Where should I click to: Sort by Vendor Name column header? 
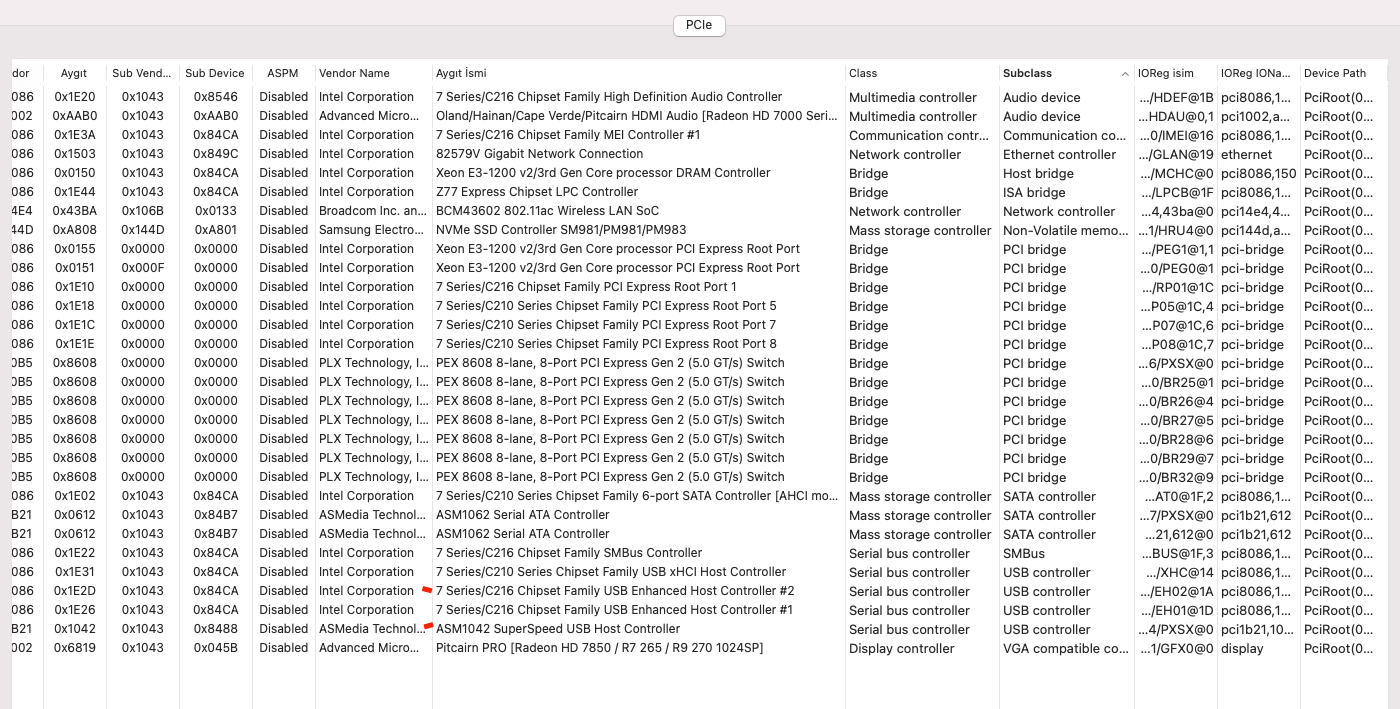tap(354, 73)
